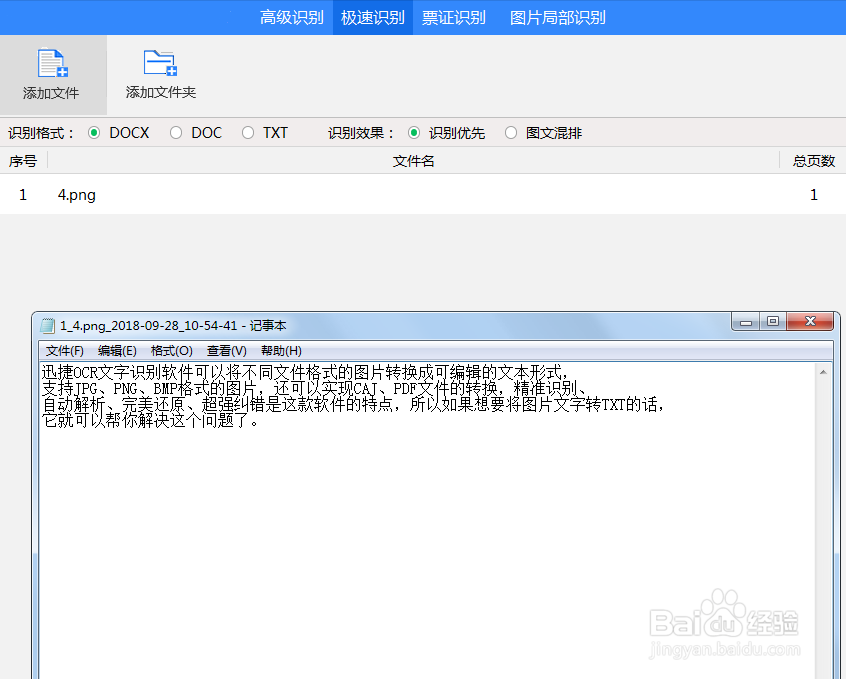The height and width of the screenshot is (679, 846).
Task: Select DOCX output format
Action: tap(94, 133)
